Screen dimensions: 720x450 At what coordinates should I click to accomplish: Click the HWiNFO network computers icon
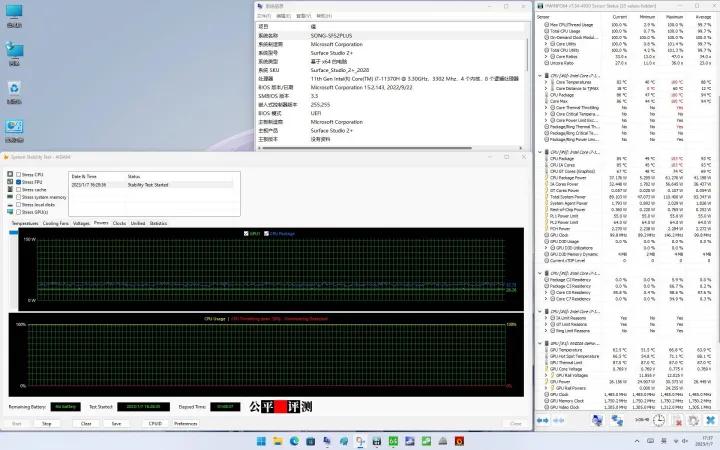619,420
